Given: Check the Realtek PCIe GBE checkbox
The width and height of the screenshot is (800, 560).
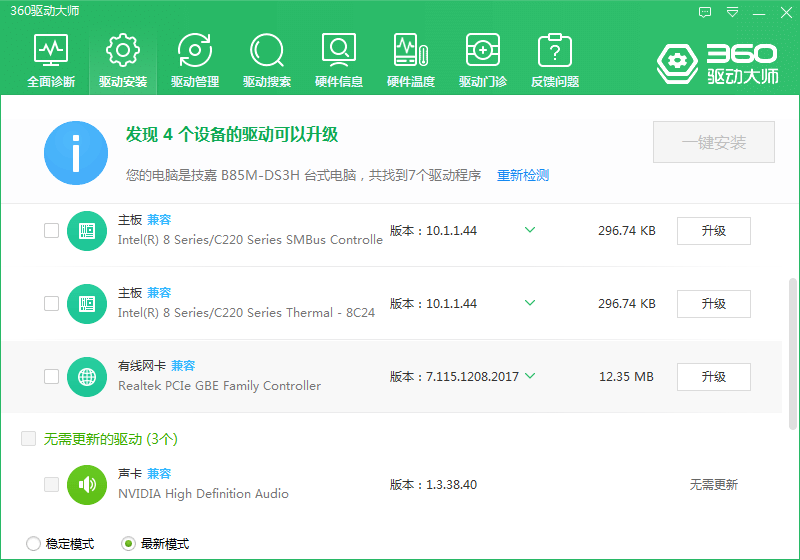Looking at the screenshot, I should click(52, 376).
